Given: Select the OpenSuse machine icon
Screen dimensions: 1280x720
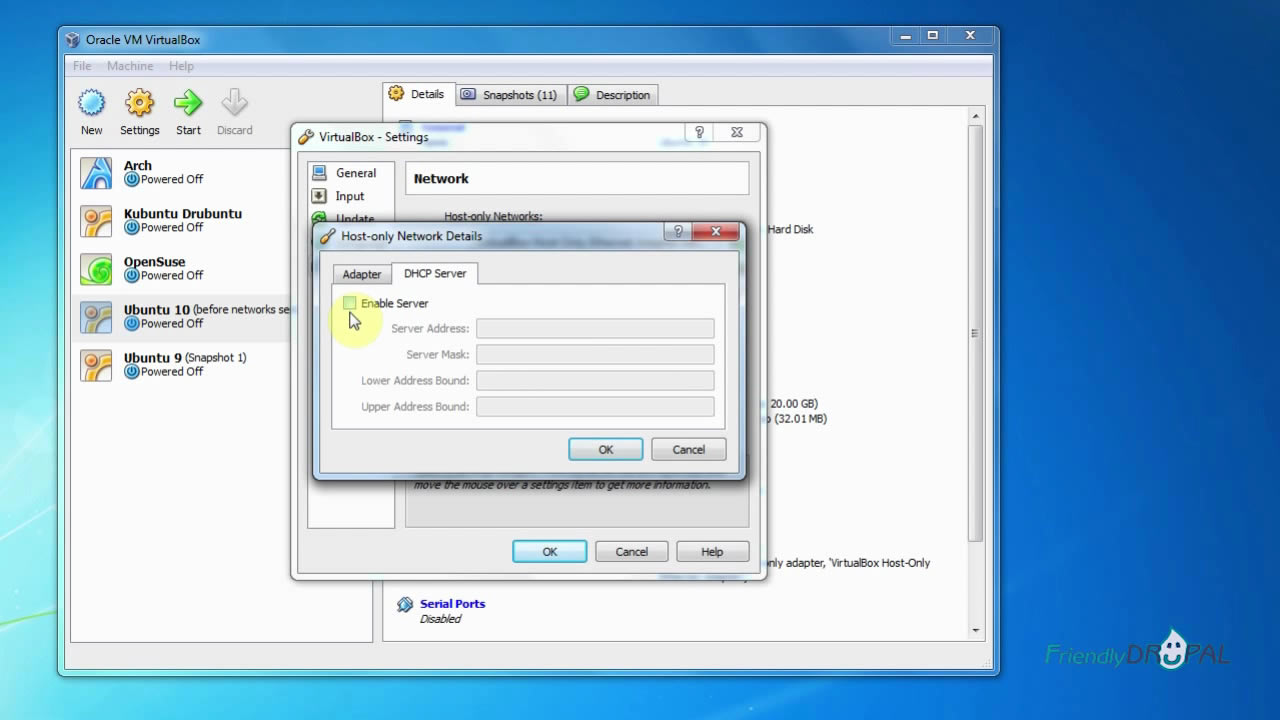Looking at the screenshot, I should [97, 269].
